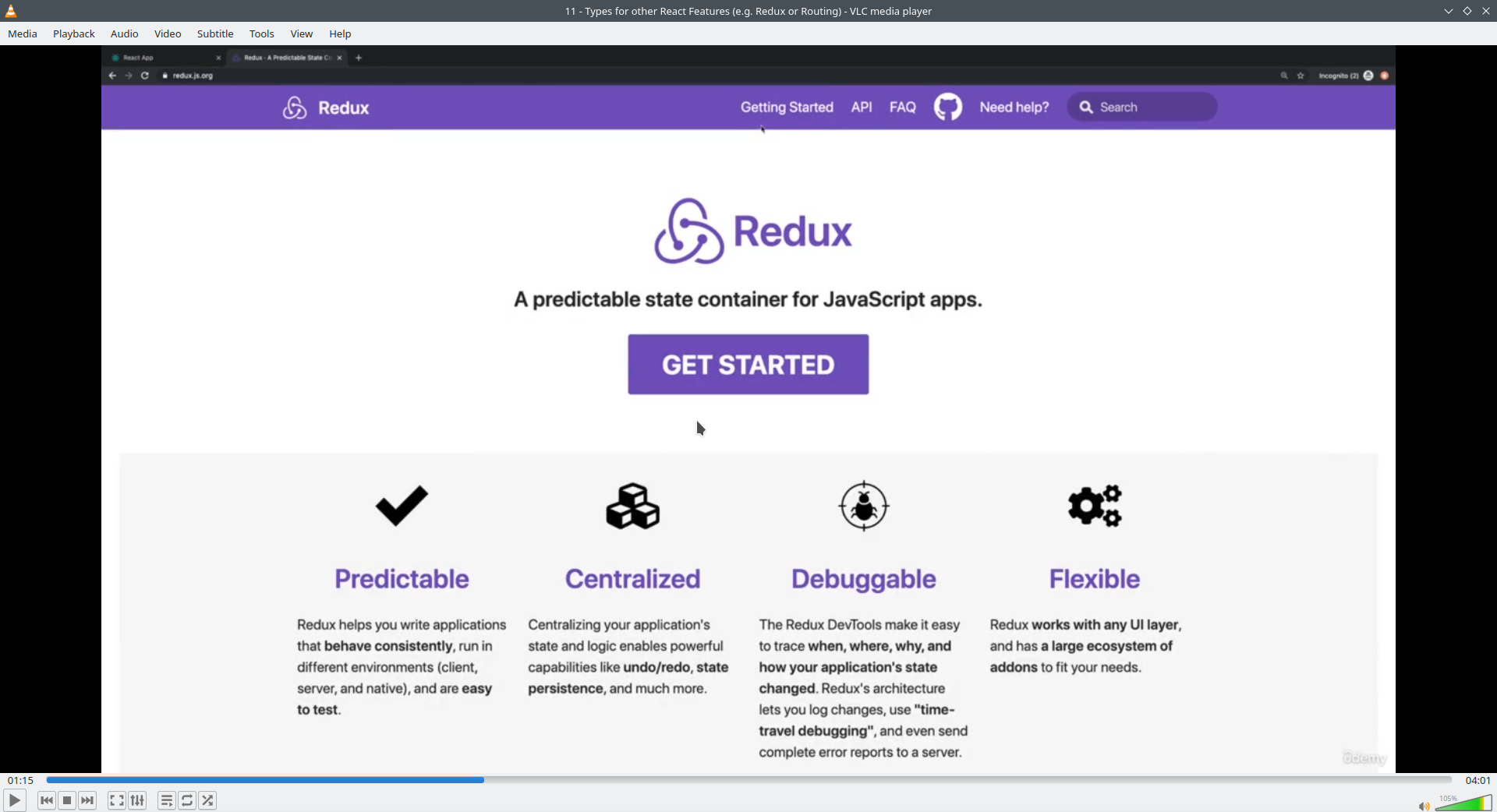Click the GitHub icon in Redux navbar
This screenshot has height=812, width=1497.
coord(948,107)
